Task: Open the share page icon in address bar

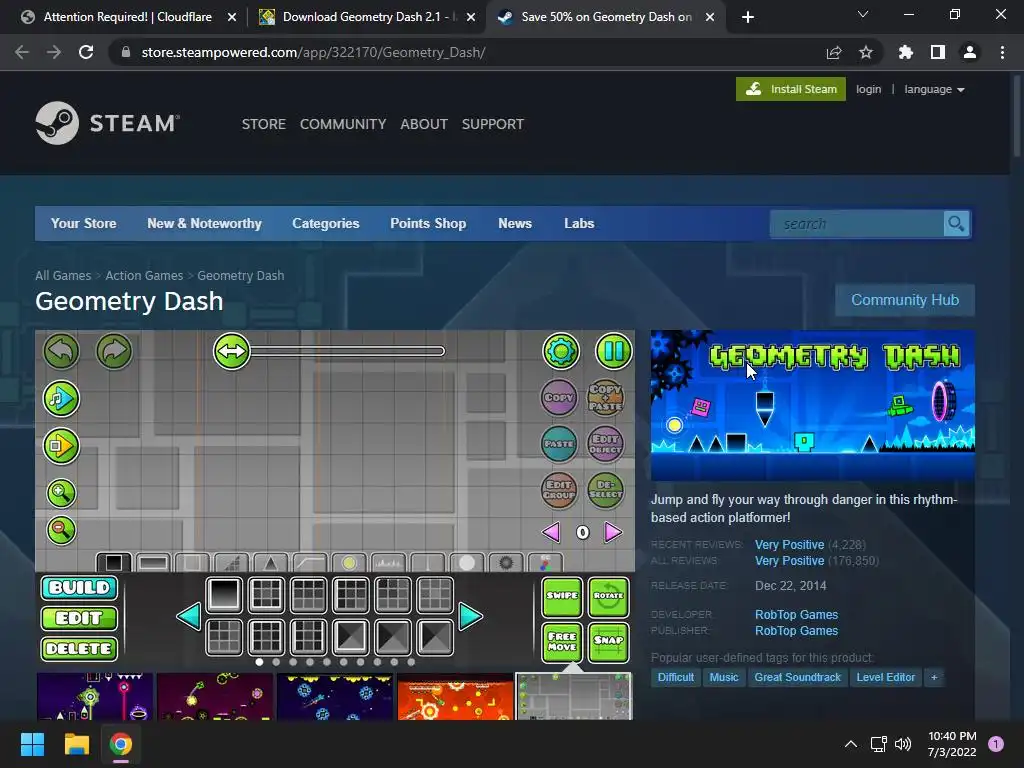Action: click(834, 52)
